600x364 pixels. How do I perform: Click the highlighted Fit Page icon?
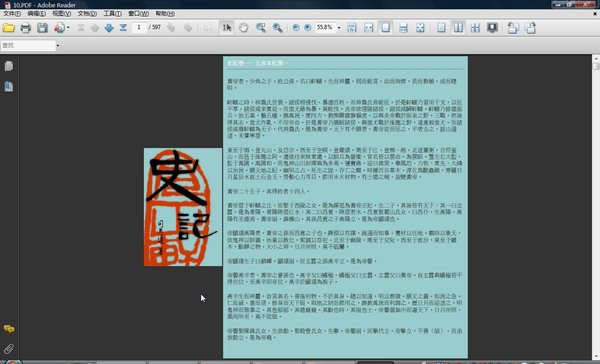coord(386,28)
